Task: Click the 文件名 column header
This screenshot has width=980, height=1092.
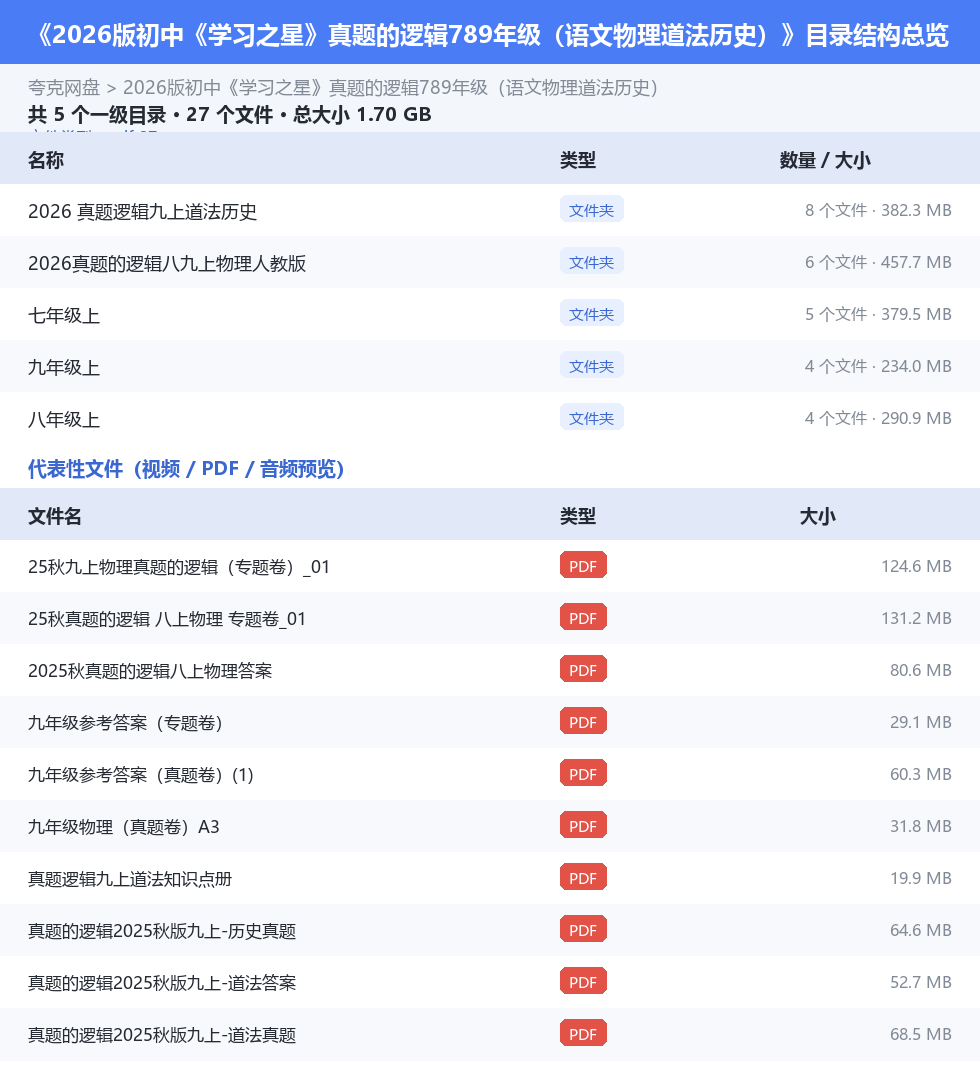Action: 55,516
